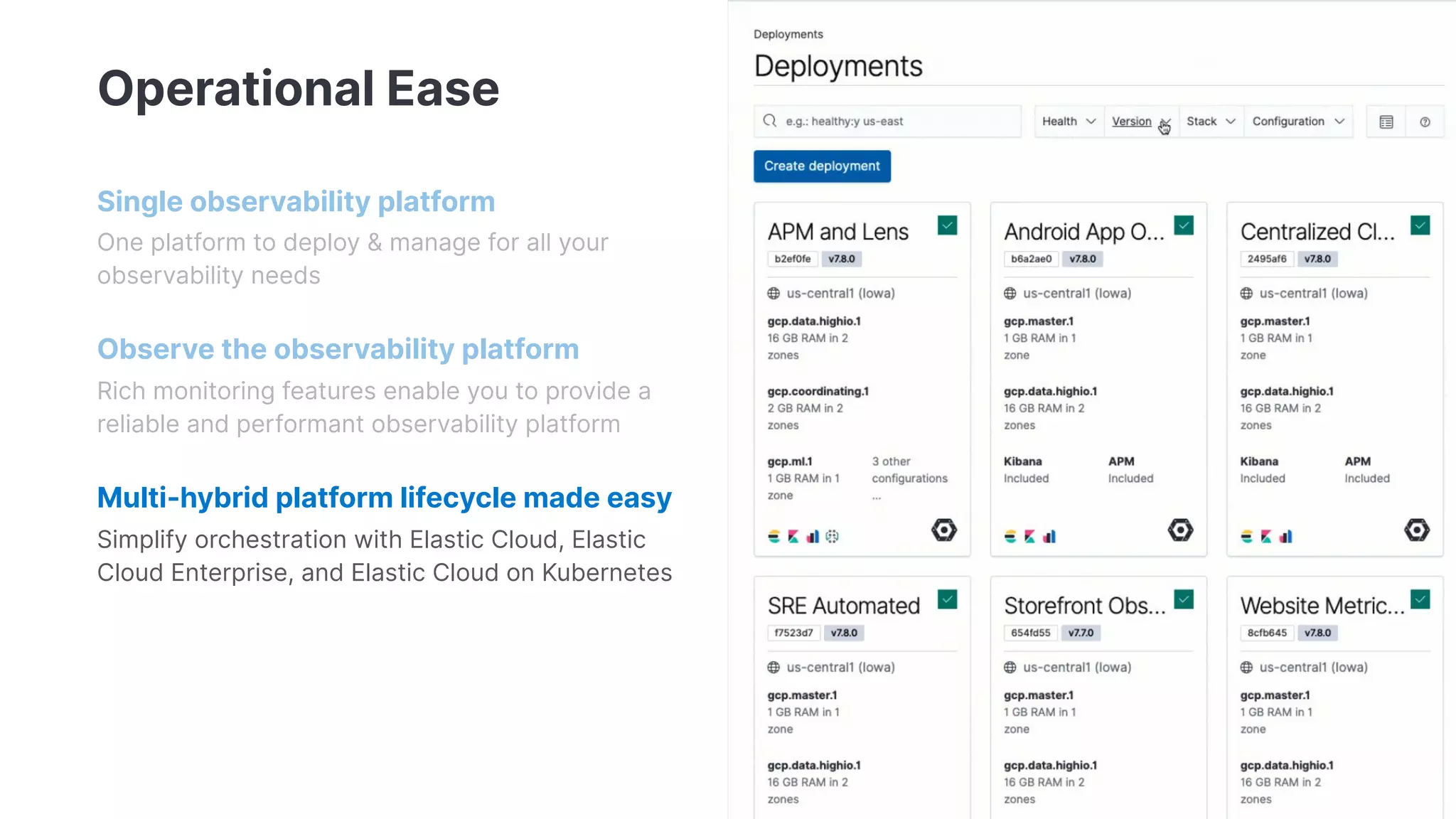Show the 3 other configurations link
1456x819 pixels.
click(909, 478)
